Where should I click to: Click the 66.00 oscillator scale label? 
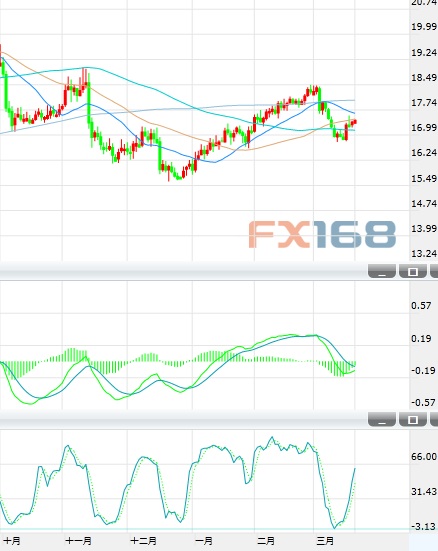click(424, 457)
